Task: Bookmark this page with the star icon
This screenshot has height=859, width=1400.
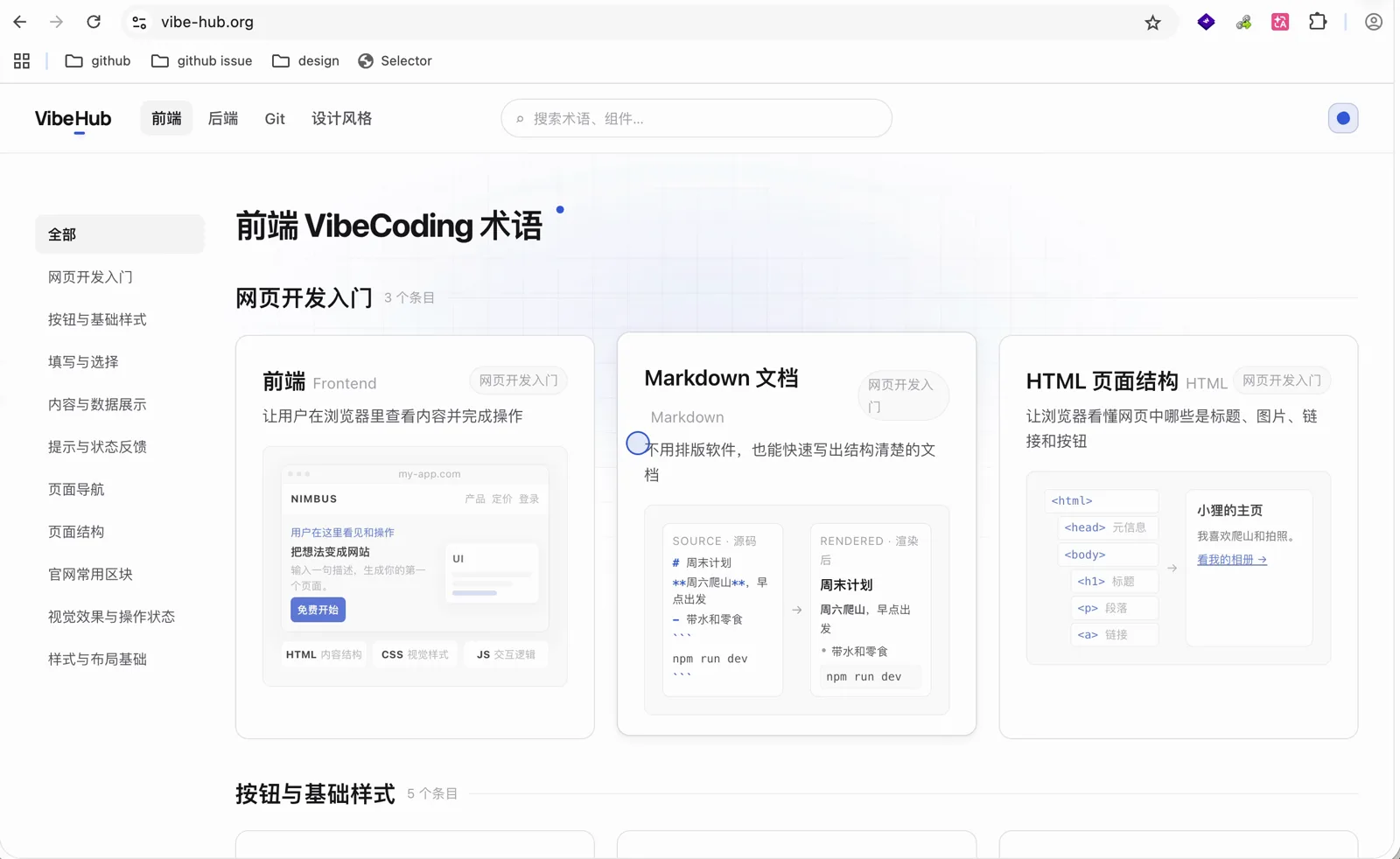Action: [x=1152, y=23]
